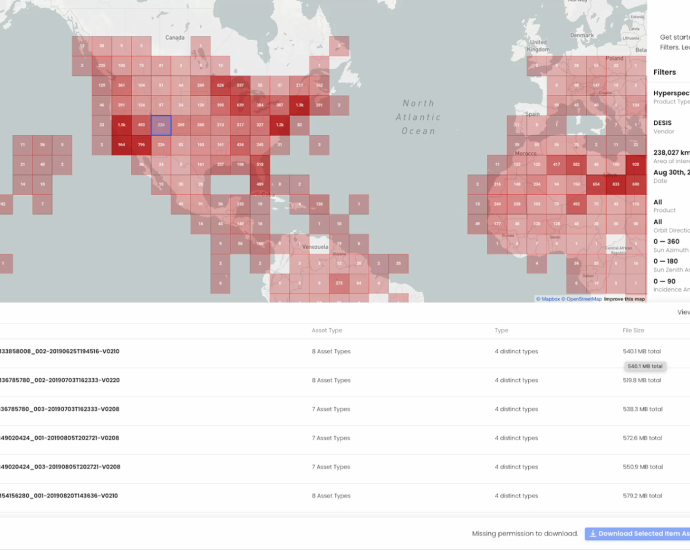Click the 550.9 MB total file size cell

coord(642,467)
